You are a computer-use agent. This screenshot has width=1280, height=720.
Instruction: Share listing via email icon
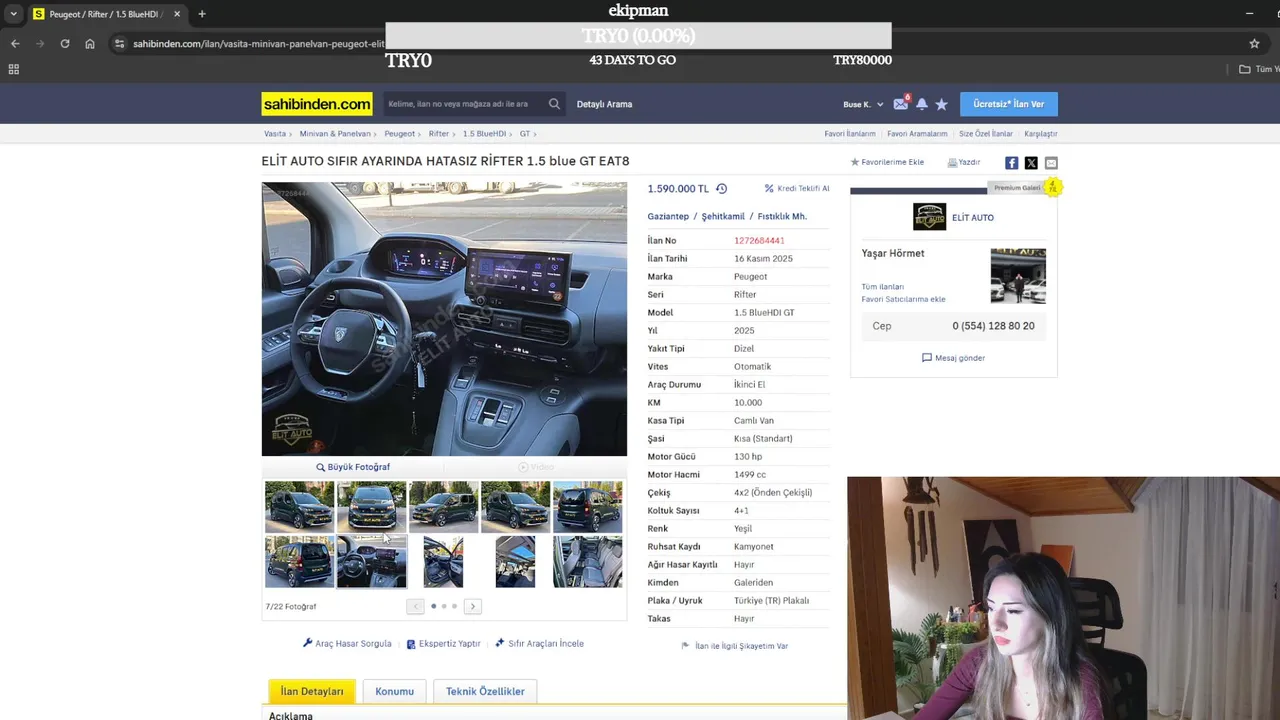1051,163
